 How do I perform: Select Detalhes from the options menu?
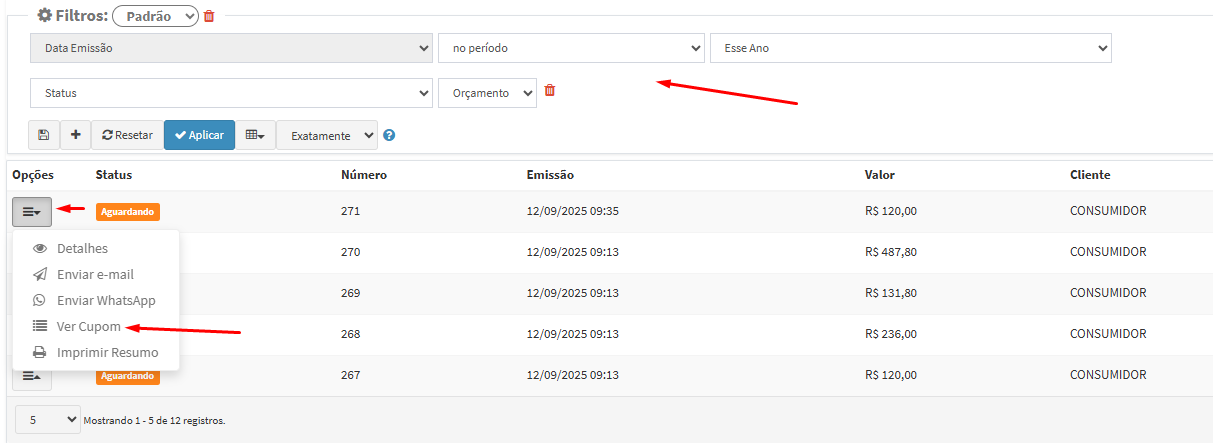pos(82,248)
